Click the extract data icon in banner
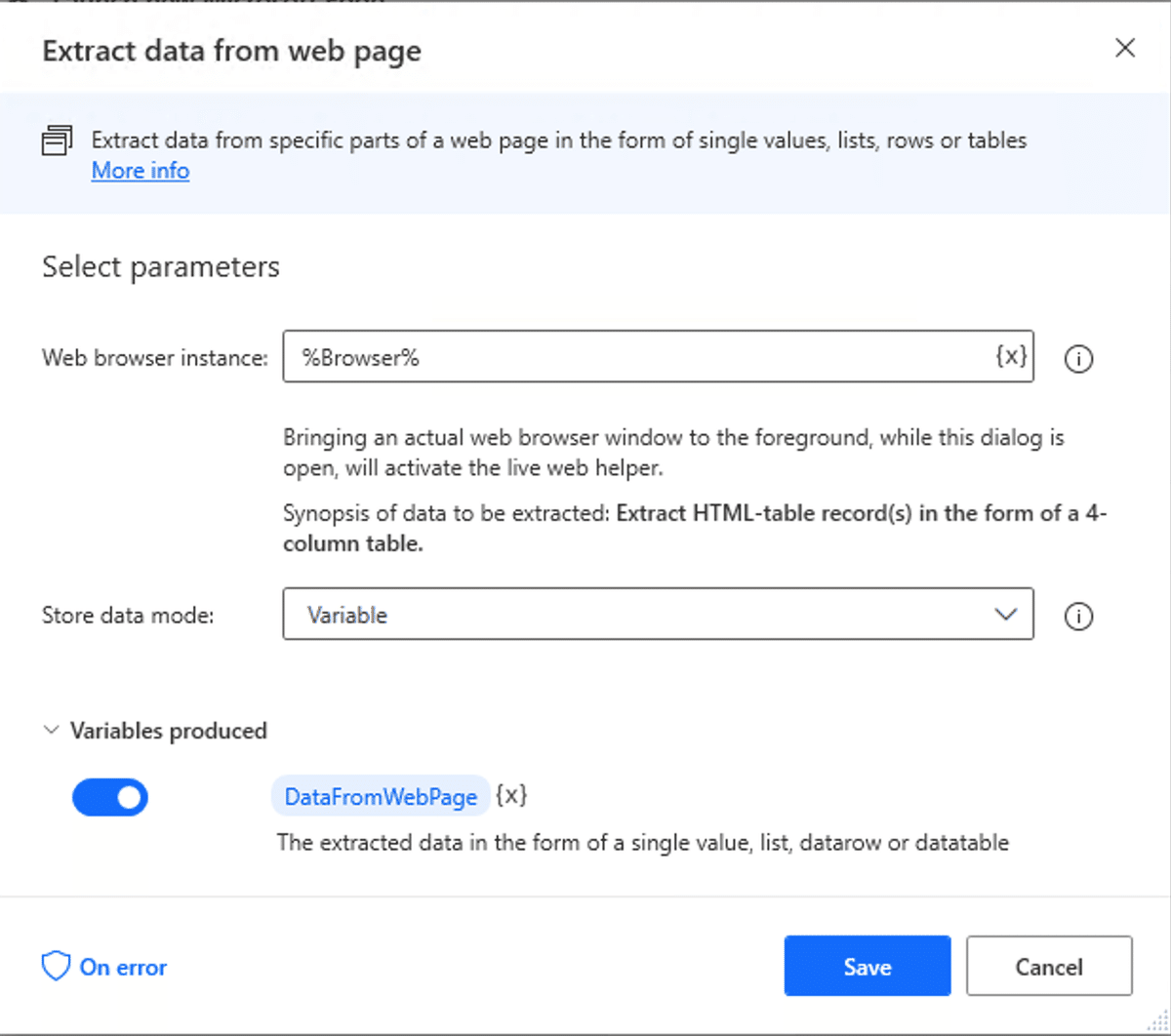 coord(58,140)
